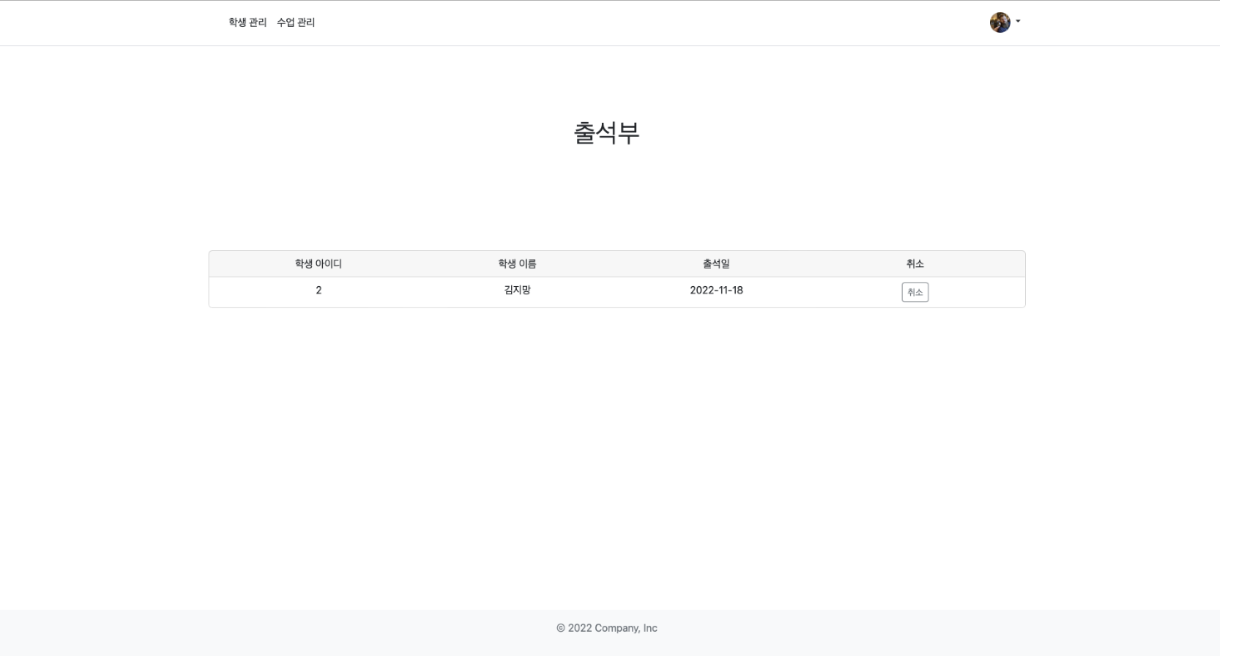Select the attendance date 2022-11-18
The width and height of the screenshot is (1234, 660).
click(x=716, y=291)
